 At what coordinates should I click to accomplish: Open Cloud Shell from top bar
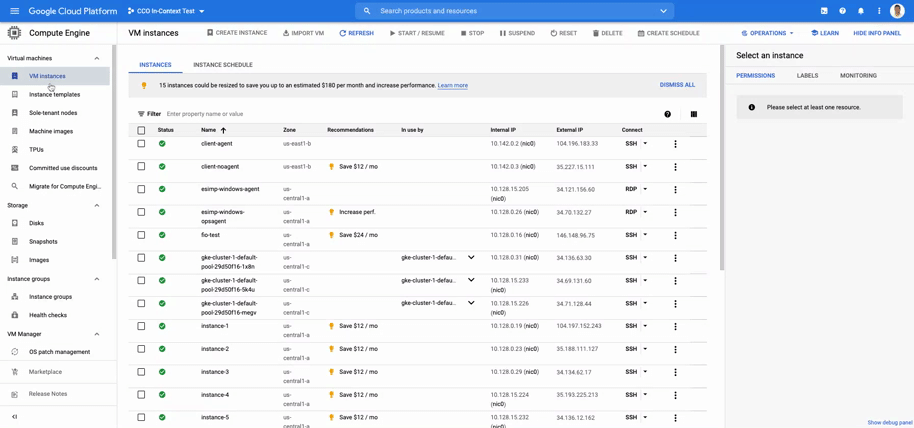click(x=824, y=11)
